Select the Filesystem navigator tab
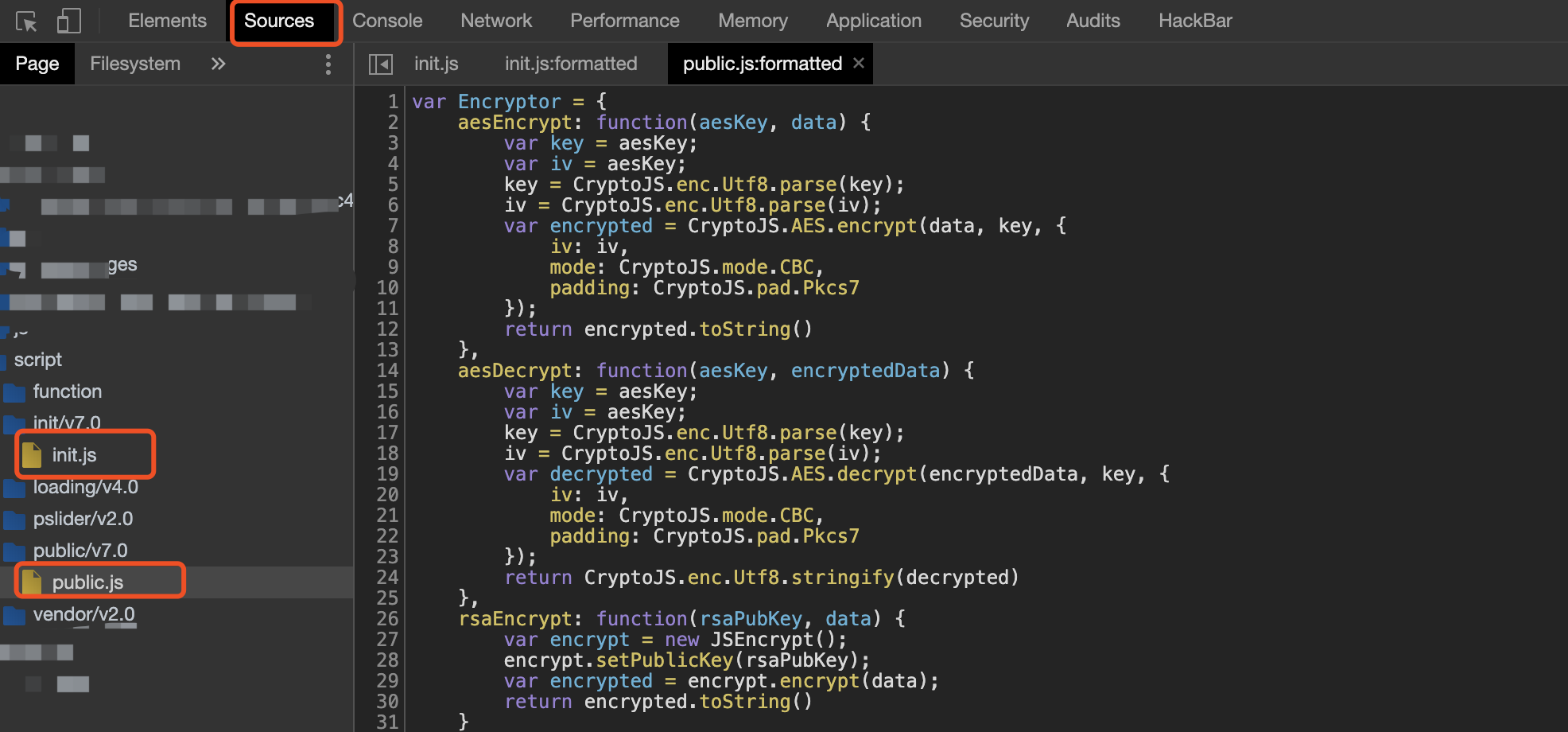Viewport: 1568px width, 732px height. click(135, 64)
